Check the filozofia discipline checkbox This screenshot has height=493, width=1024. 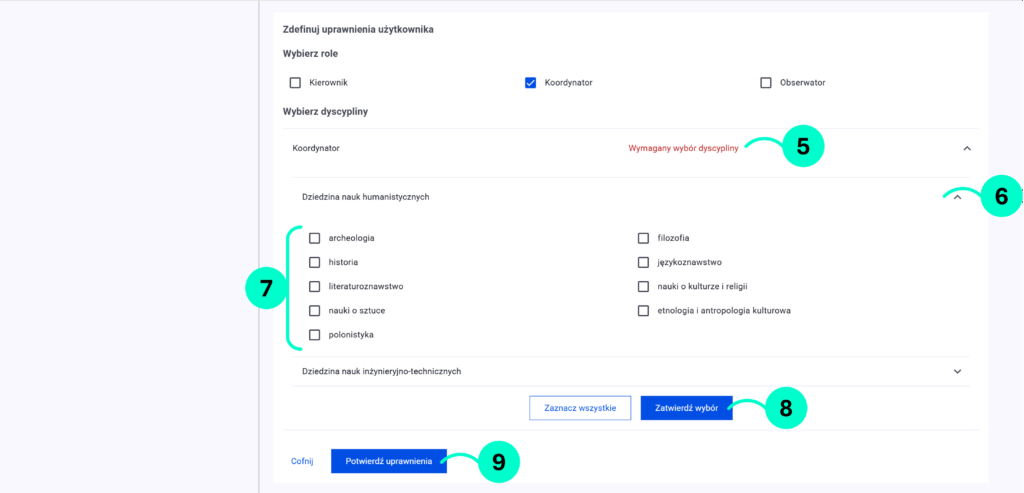[644, 238]
